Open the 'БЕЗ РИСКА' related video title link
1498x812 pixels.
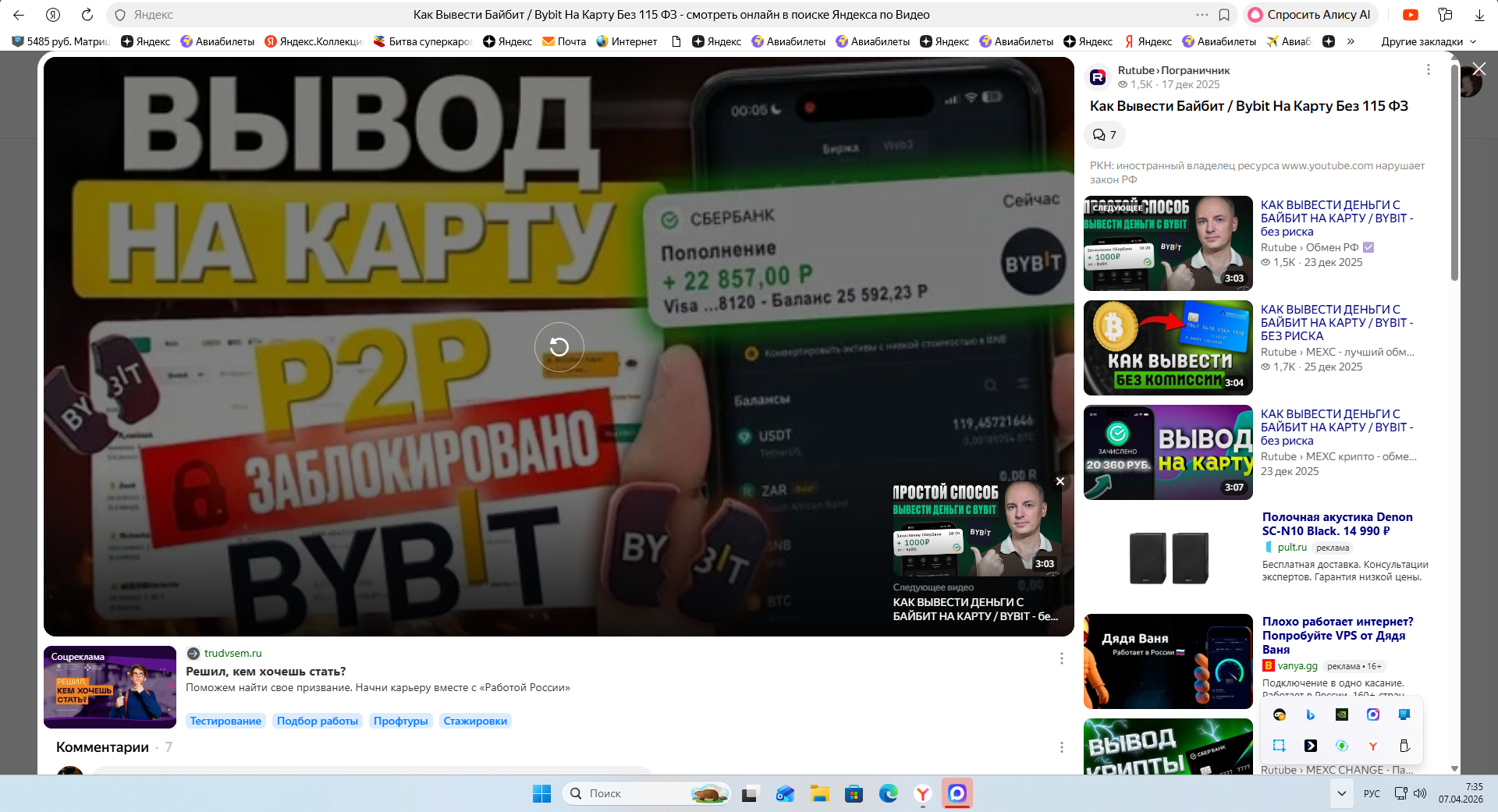click(x=1336, y=323)
